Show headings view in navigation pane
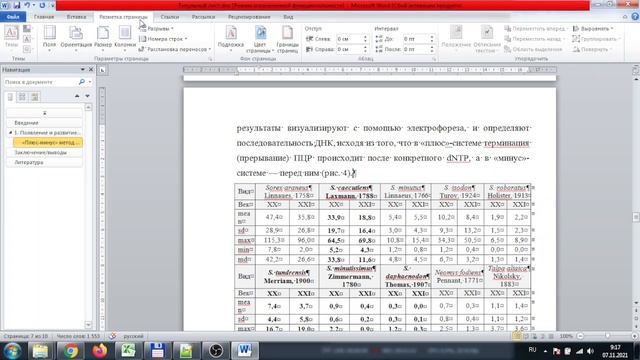The width and height of the screenshot is (640, 360). click(x=10, y=97)
